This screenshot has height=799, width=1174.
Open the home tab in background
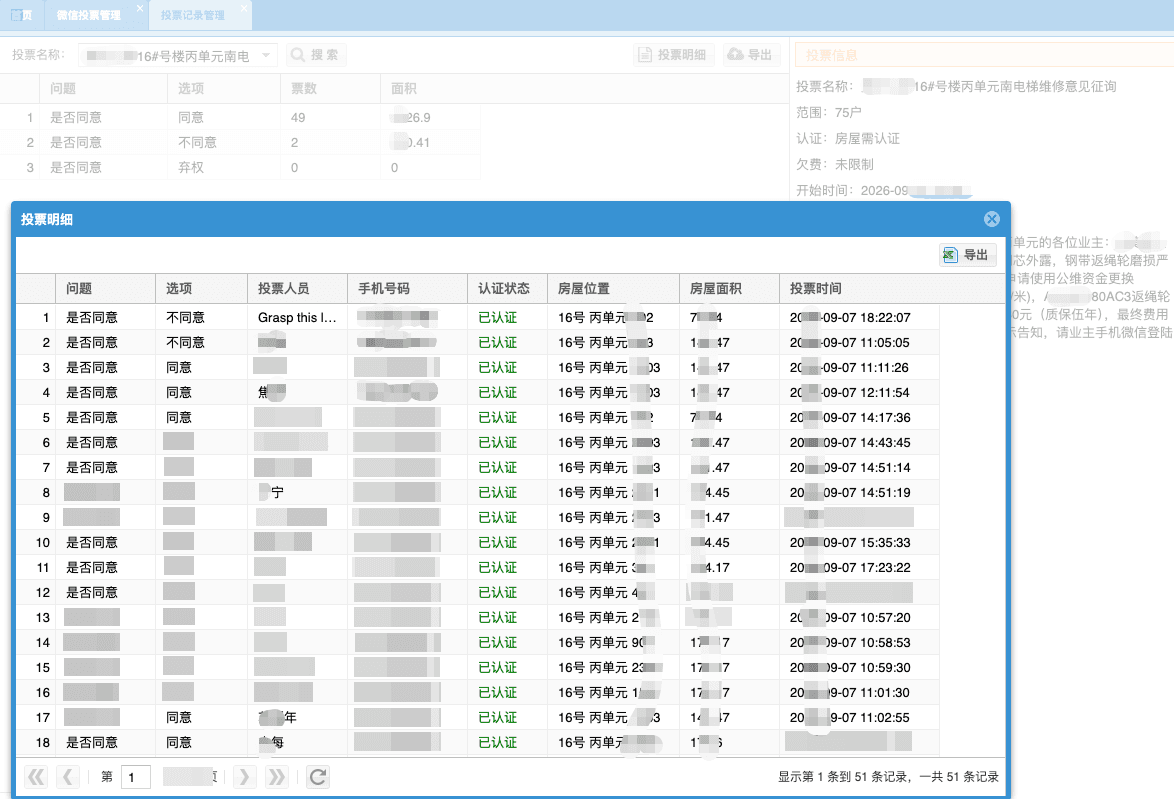pyautogui.click(x=22, y=15)
